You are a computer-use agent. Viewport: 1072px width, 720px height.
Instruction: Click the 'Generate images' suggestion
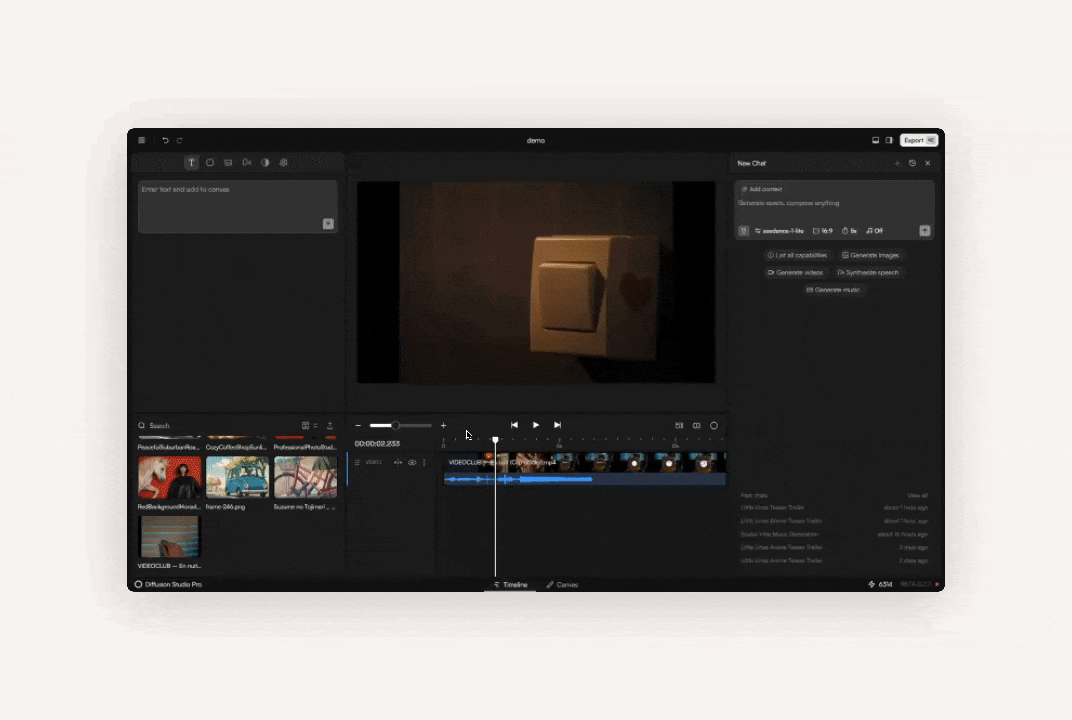pyautogui.click(x=870, y=255)
